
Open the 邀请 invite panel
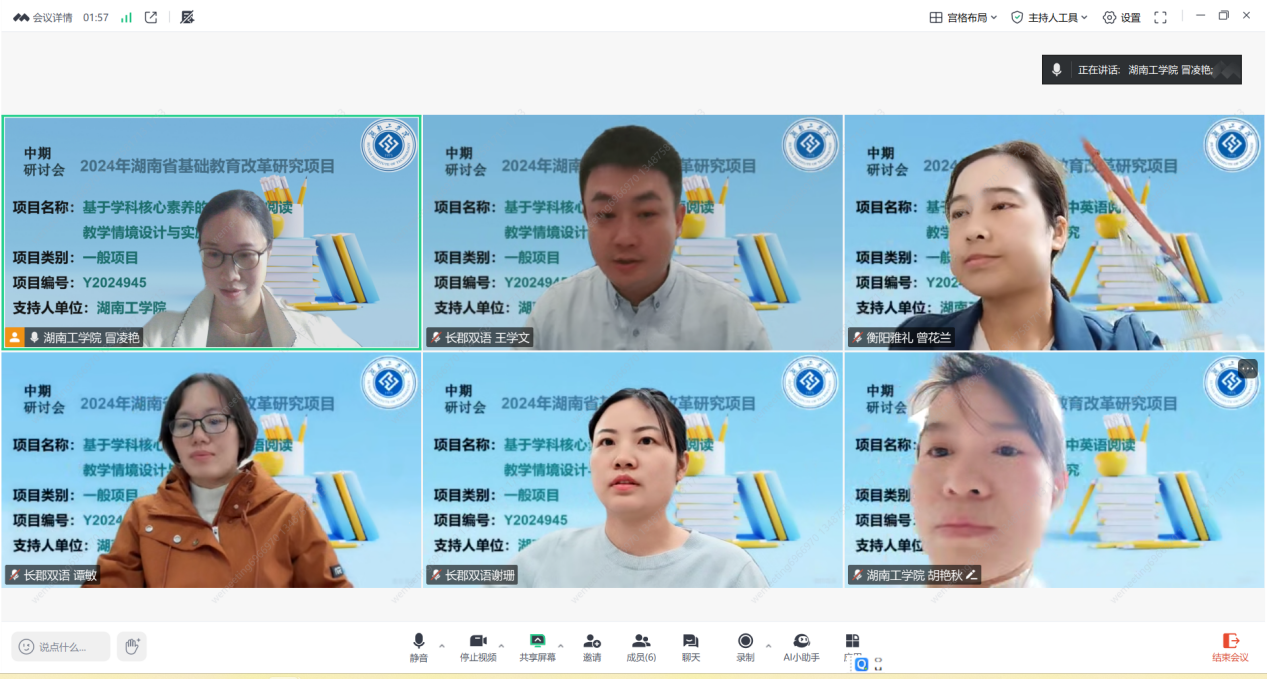592,645
